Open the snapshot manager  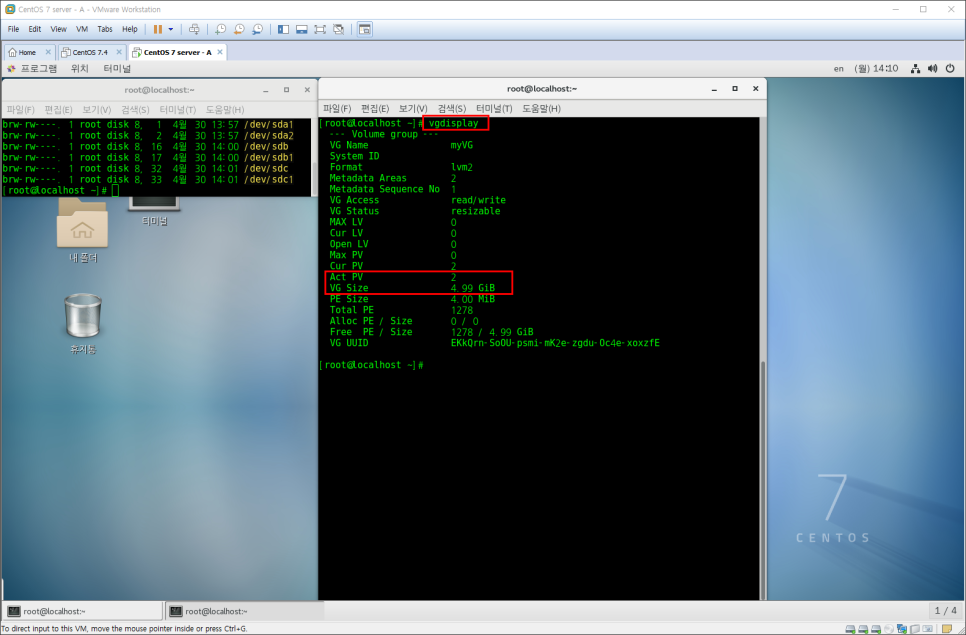point(258,29)
